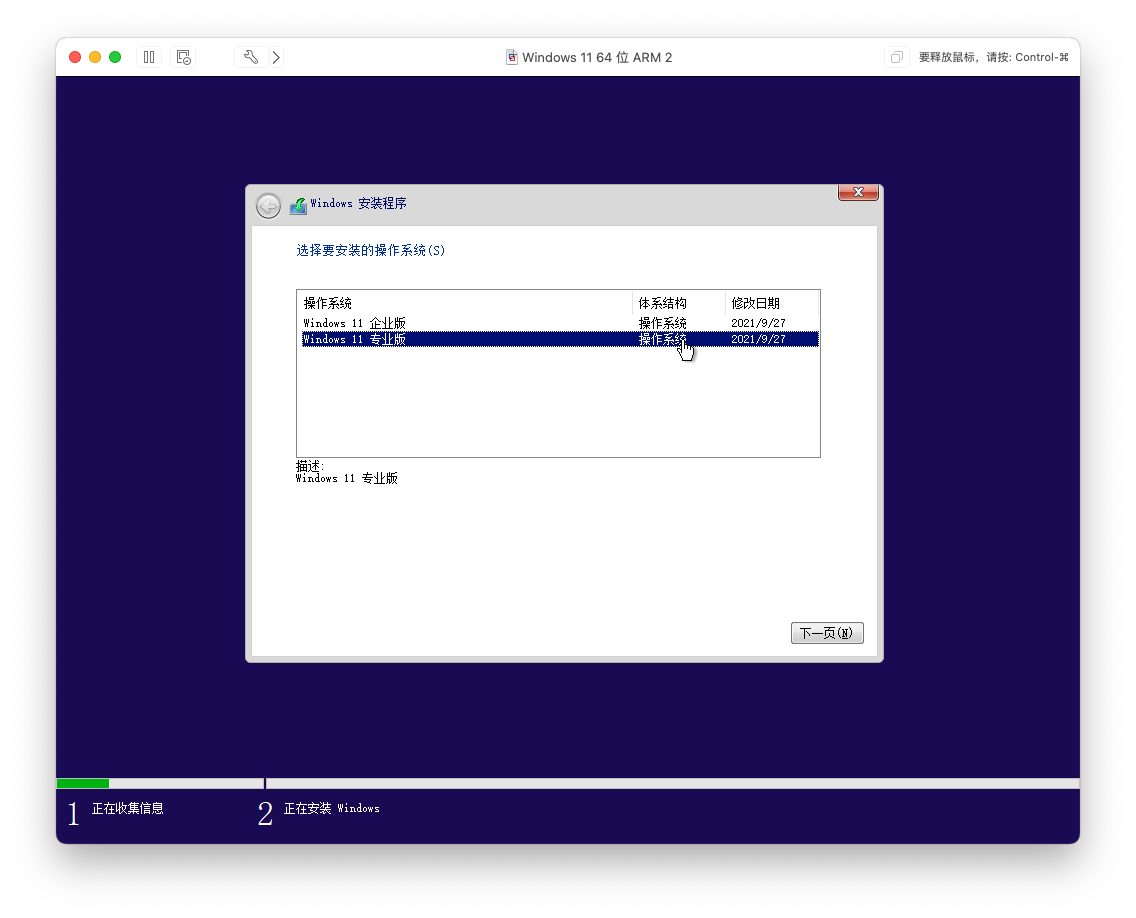Click the macOS green fullscreen button
This screenshot has height=918, width=1136.
coord(115,57)
